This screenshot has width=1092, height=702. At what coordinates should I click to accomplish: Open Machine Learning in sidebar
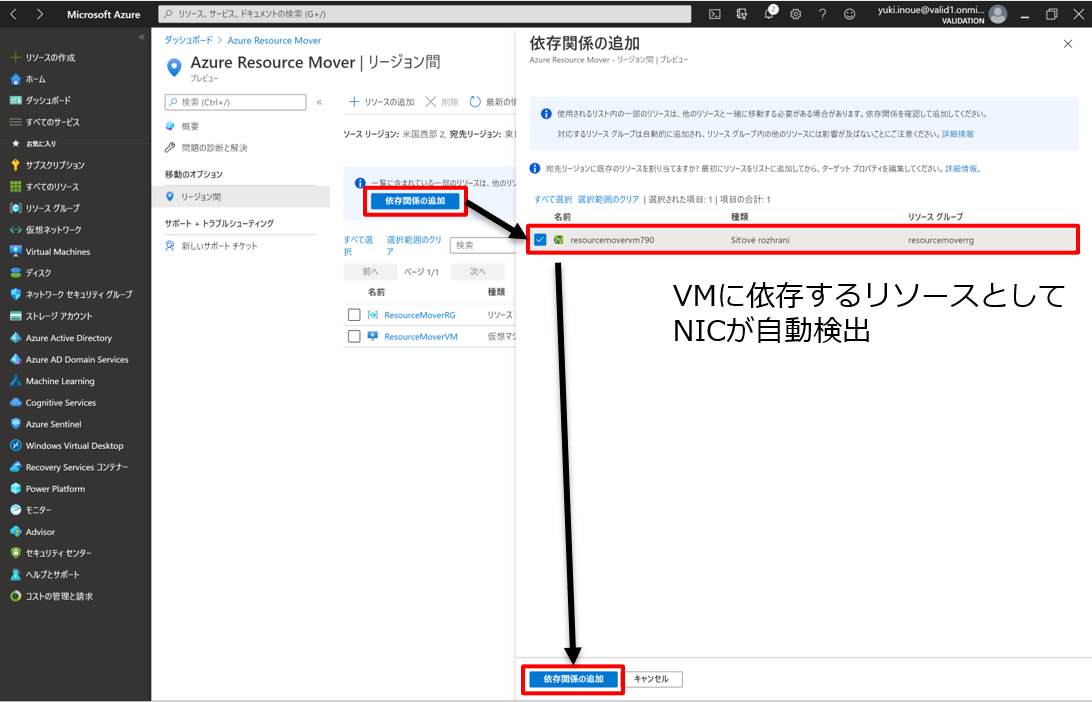point(52,381)
